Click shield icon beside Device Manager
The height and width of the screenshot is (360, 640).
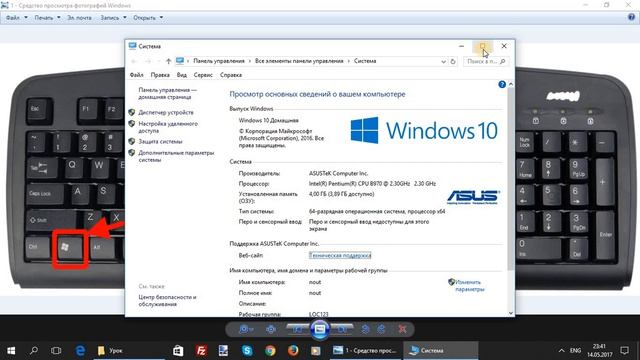(131, 112)
